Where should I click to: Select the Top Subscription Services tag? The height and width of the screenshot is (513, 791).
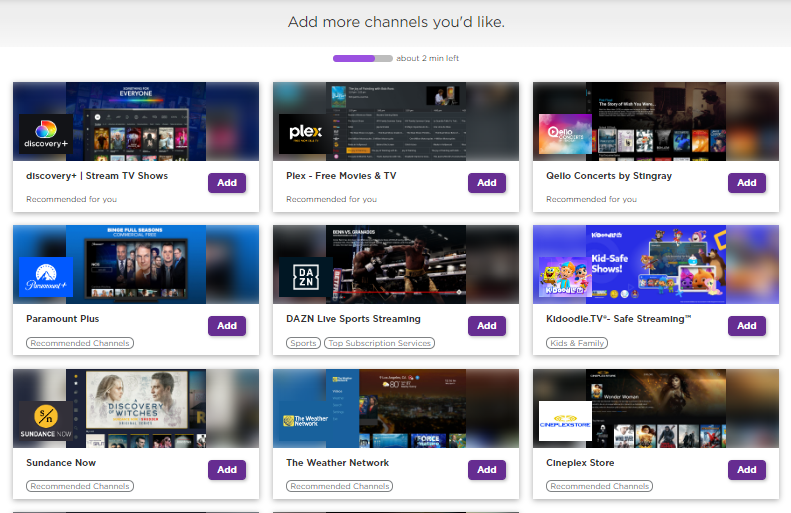[x=379, y=343]
